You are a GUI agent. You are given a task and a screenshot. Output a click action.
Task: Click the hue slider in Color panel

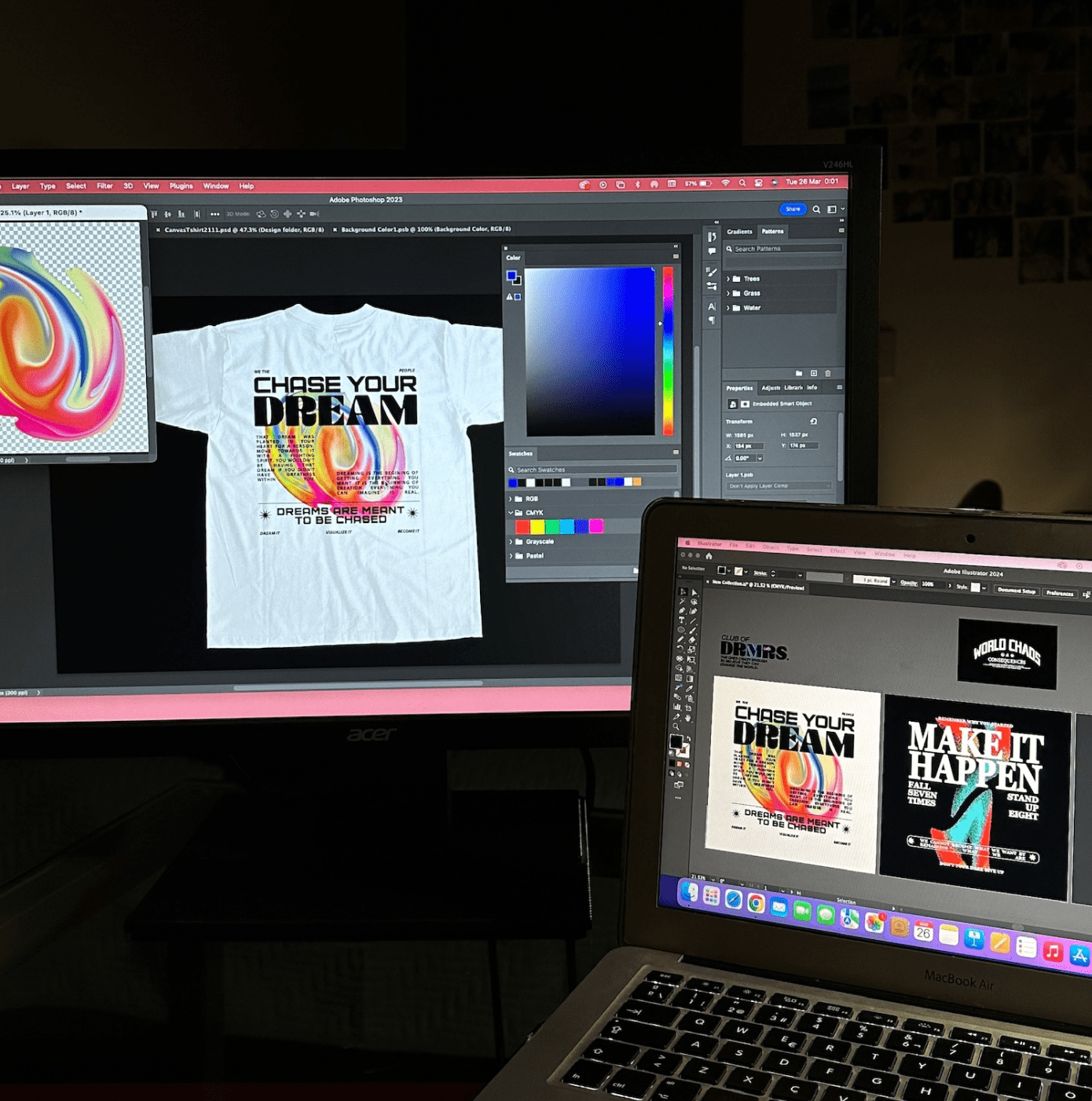tap(668, 350)
